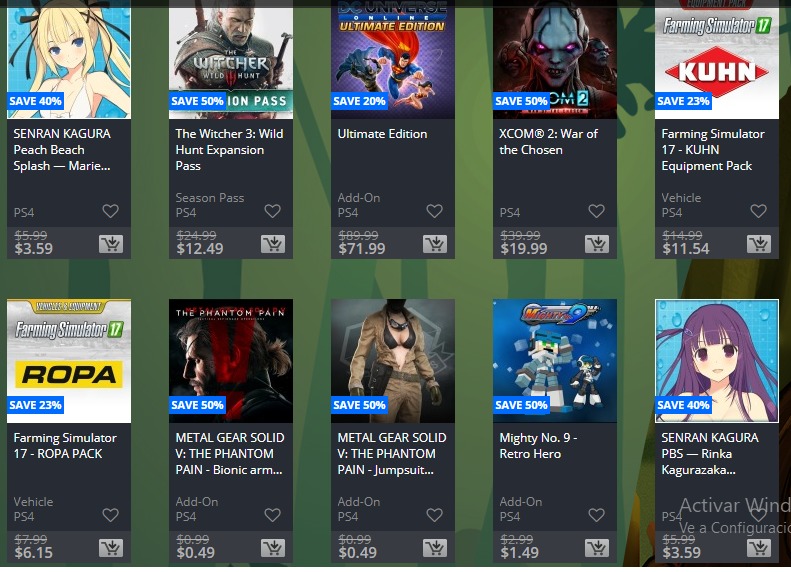Open Farming Simulator 17 KUHN Equipment Pack title
This screenshot has height=572, width=791.
713,150
